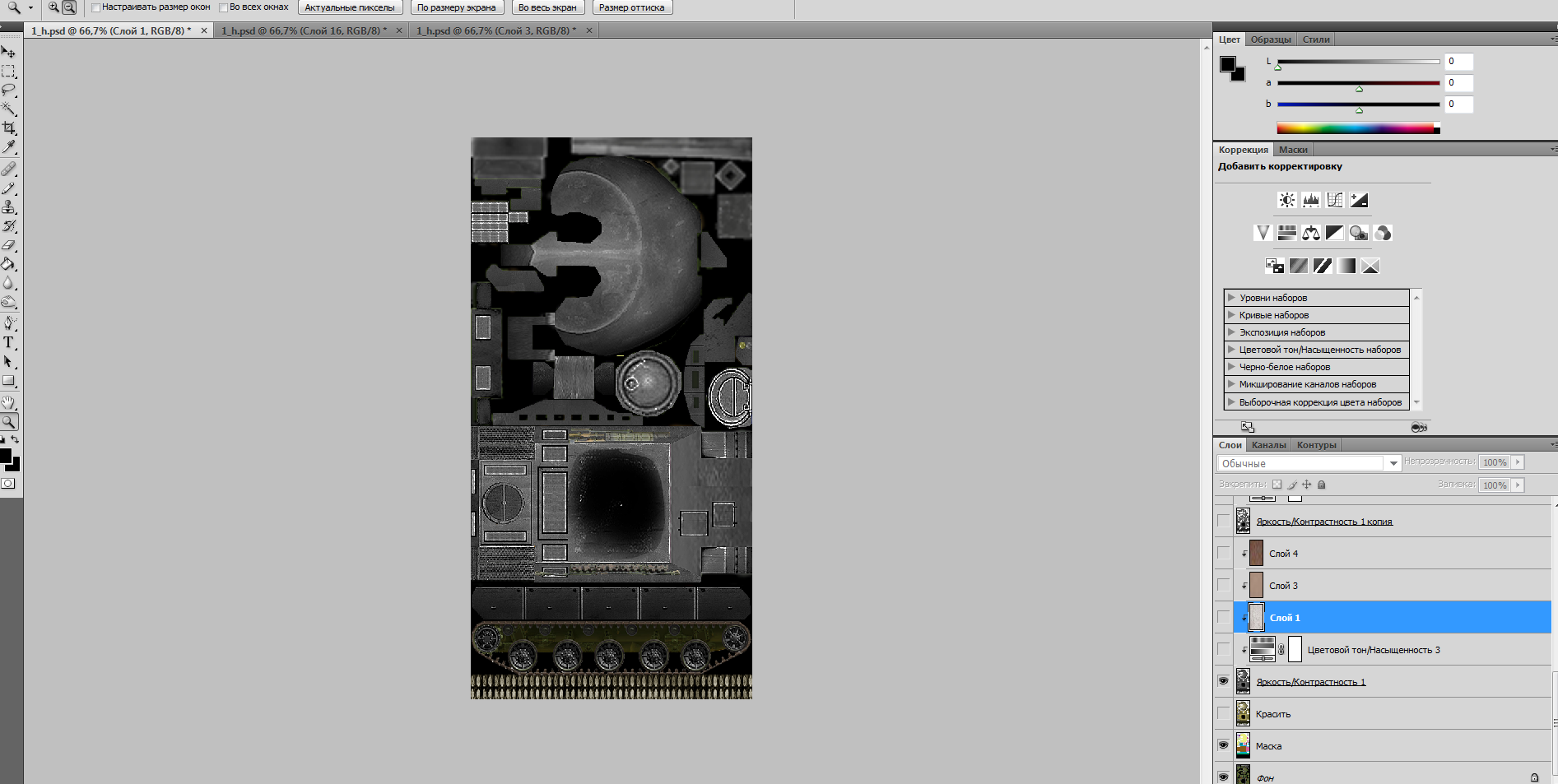
Task: Select the Clone Stamp tool
Action: click(x=9, y=206)
